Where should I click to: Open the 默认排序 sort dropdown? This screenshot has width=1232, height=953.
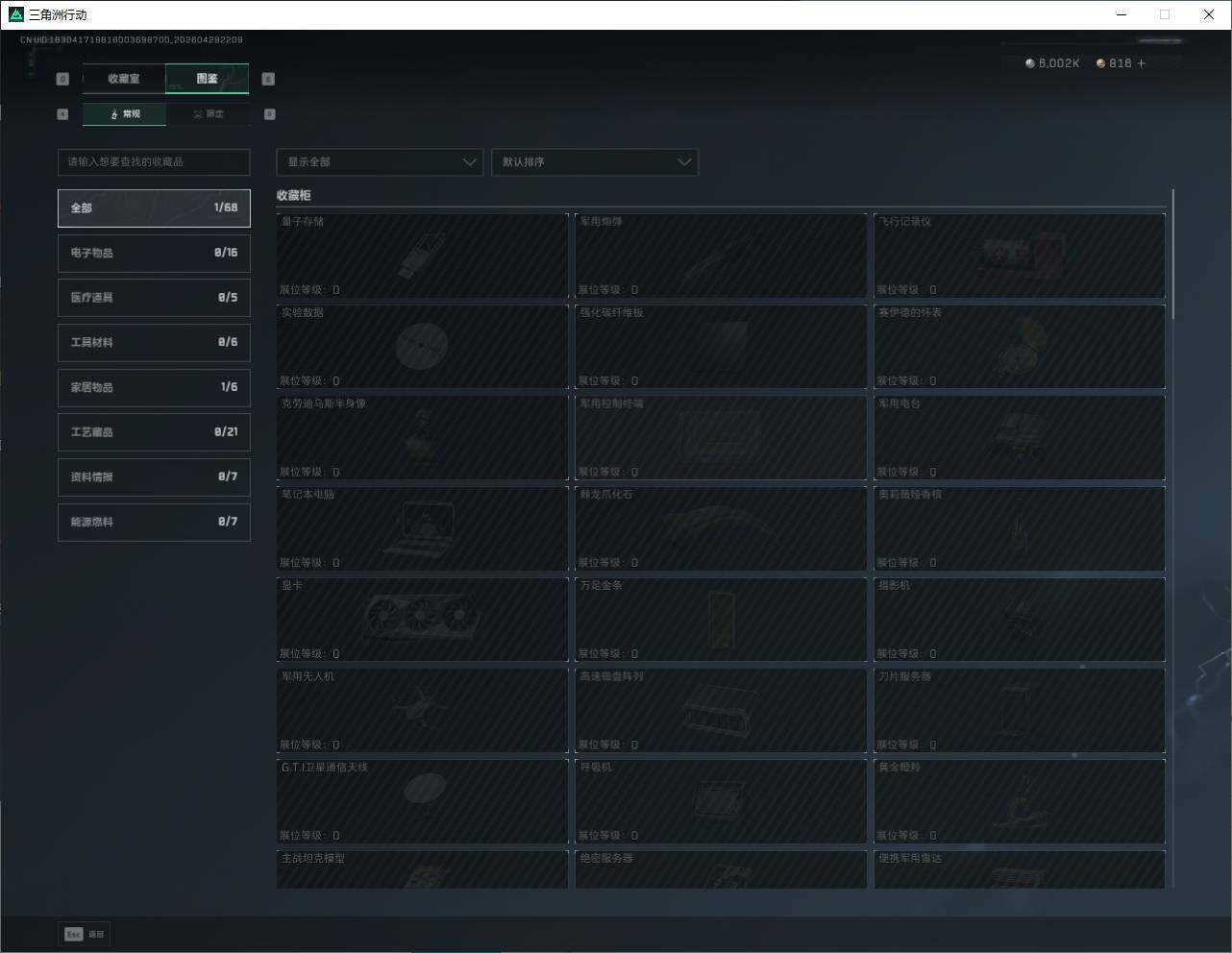point(594,161)
